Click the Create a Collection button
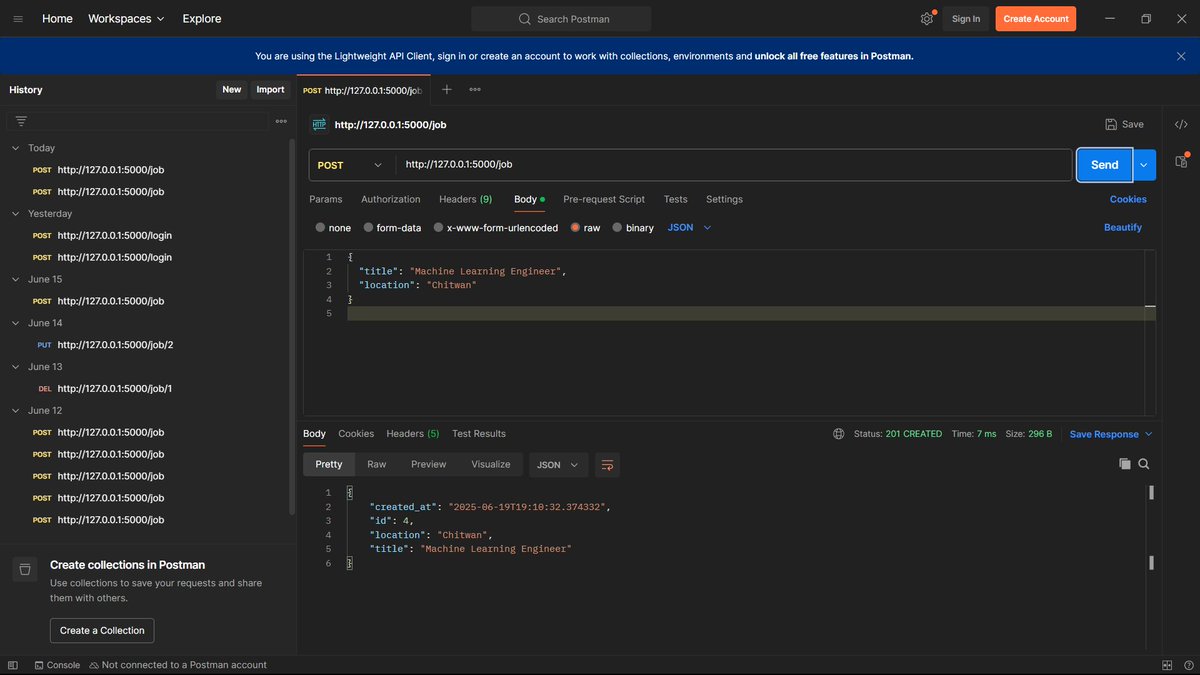This screenshot has width=1200, height=675. [x=102, y=631]
